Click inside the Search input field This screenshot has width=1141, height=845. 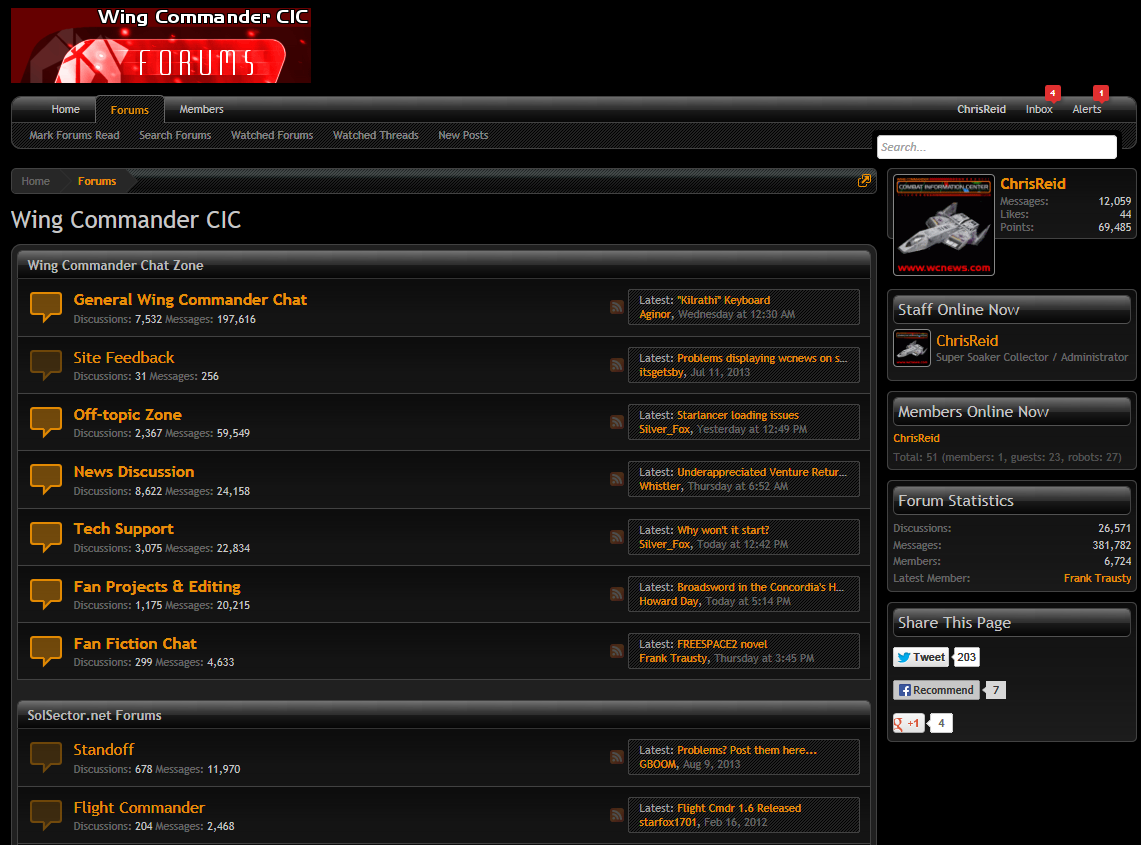(996, 147)
